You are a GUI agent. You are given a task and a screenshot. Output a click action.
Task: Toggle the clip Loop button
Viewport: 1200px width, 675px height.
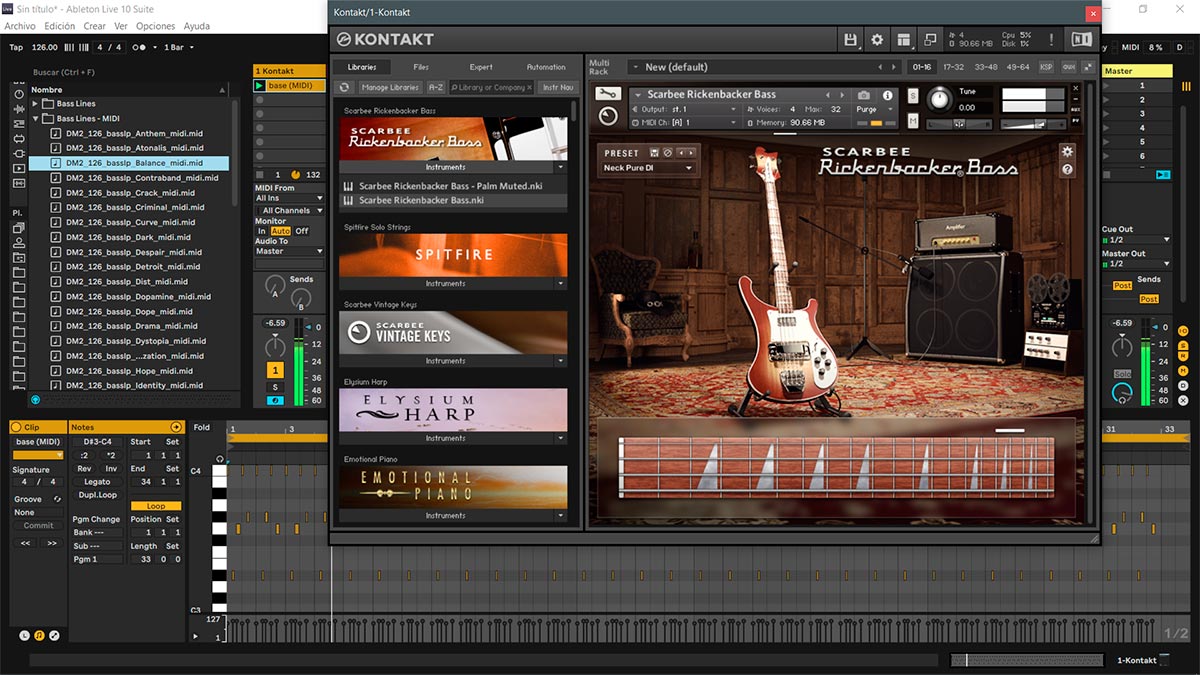[156, 506]
